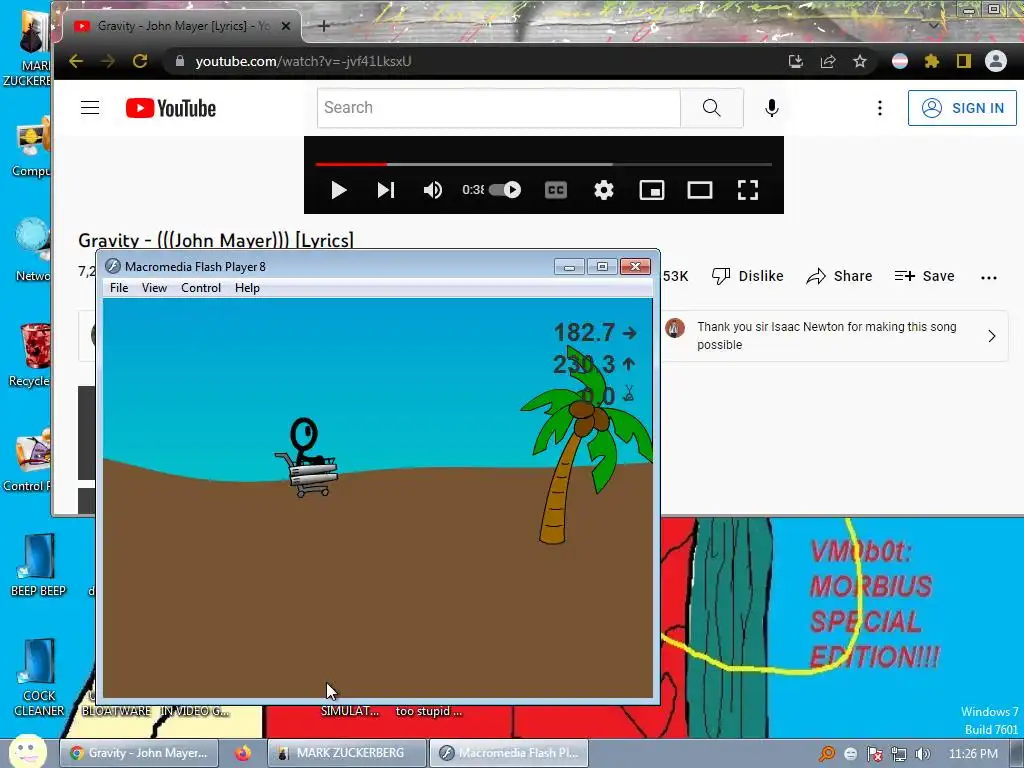This screenshot has width=1024, height=768.
Task: Open more actions ellipsis under video
Action: (989, 278)
